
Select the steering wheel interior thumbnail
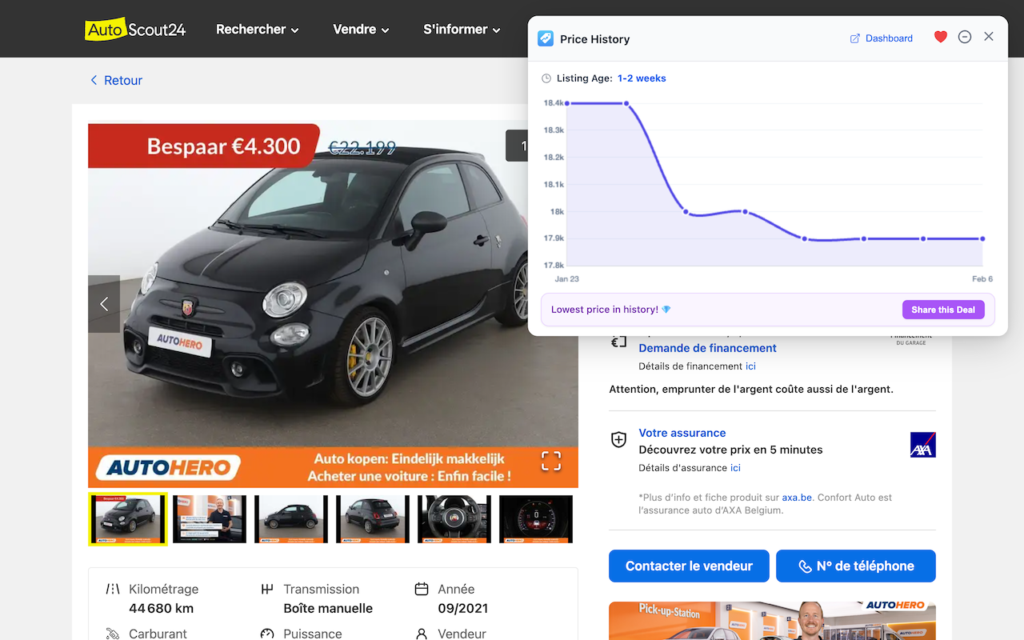pyautogui.click(x=454, y=519)
